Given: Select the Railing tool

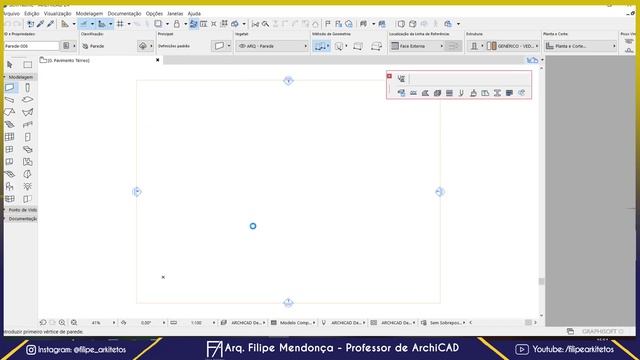Looking at the screenshot, I should pos(27,124).
